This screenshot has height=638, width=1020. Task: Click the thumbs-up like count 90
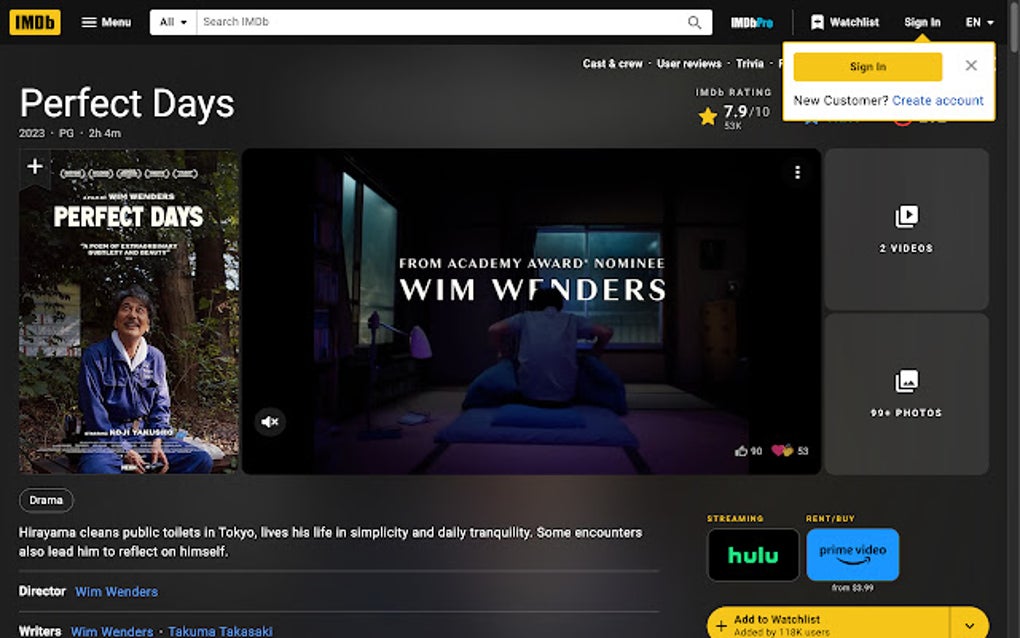pos(748,451)
